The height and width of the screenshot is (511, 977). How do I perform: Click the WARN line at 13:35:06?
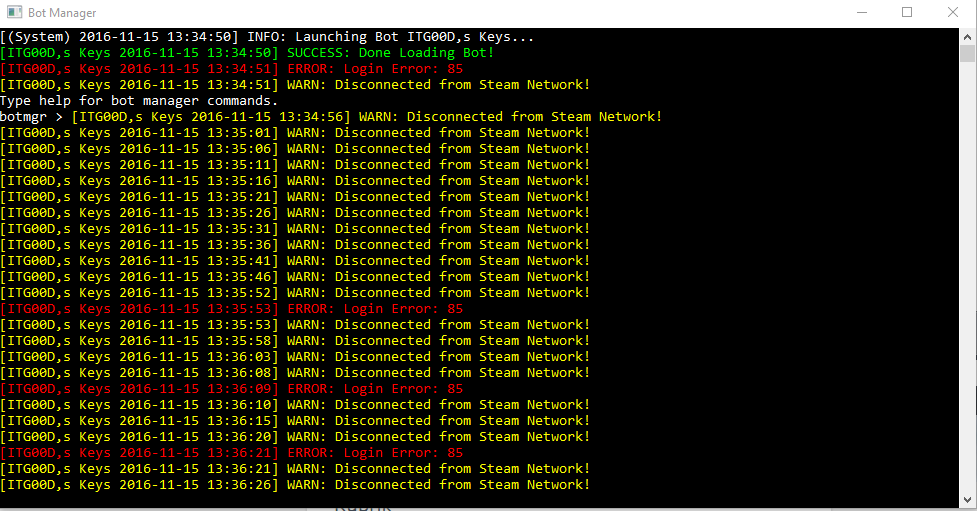coord(295,149)
